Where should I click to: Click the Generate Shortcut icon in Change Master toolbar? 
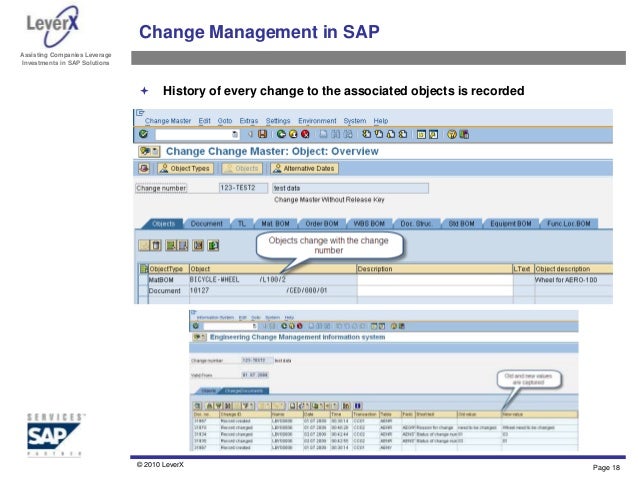pyautogui.click(x=434, y=134)
